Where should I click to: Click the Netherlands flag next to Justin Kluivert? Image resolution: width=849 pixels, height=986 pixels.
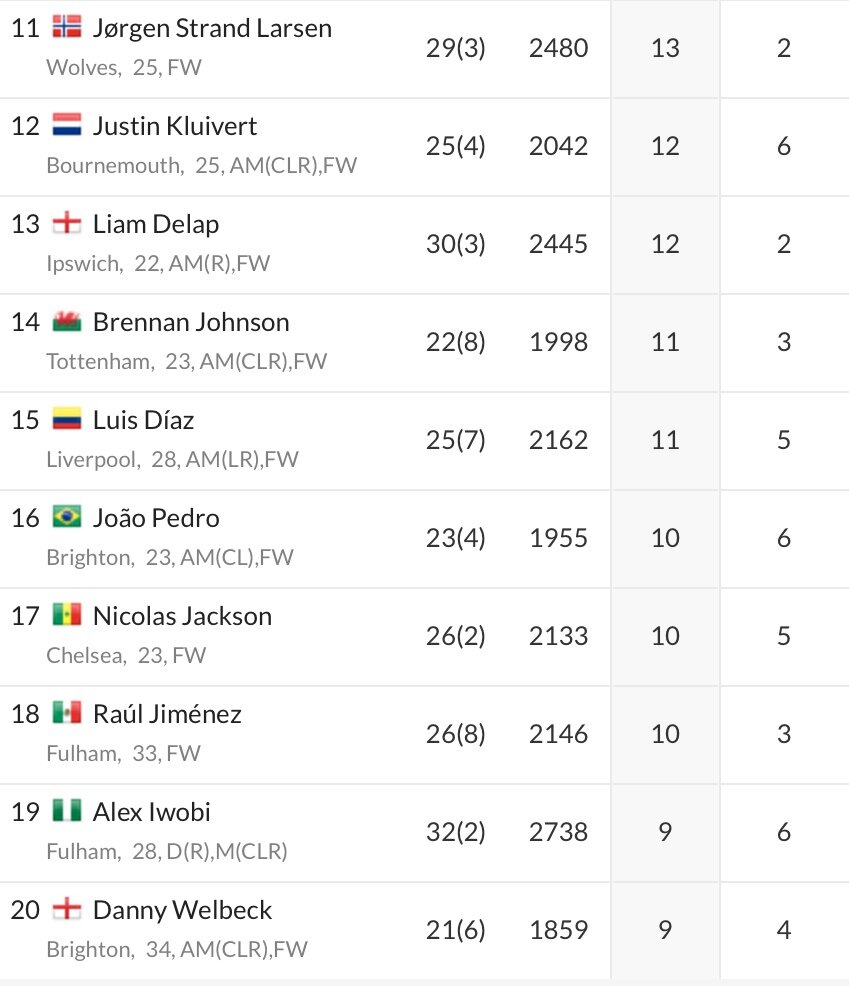tap(67, 125)
